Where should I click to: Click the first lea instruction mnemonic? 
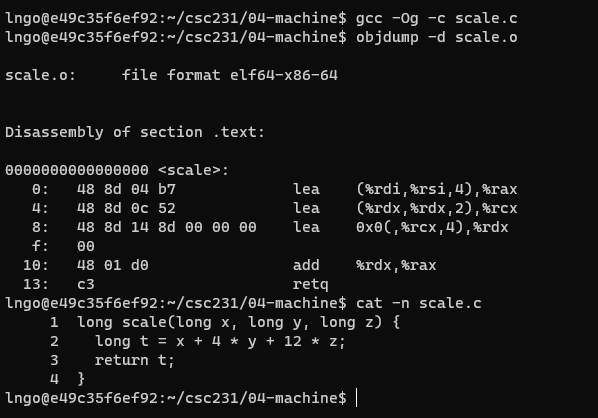click(306, 189)
